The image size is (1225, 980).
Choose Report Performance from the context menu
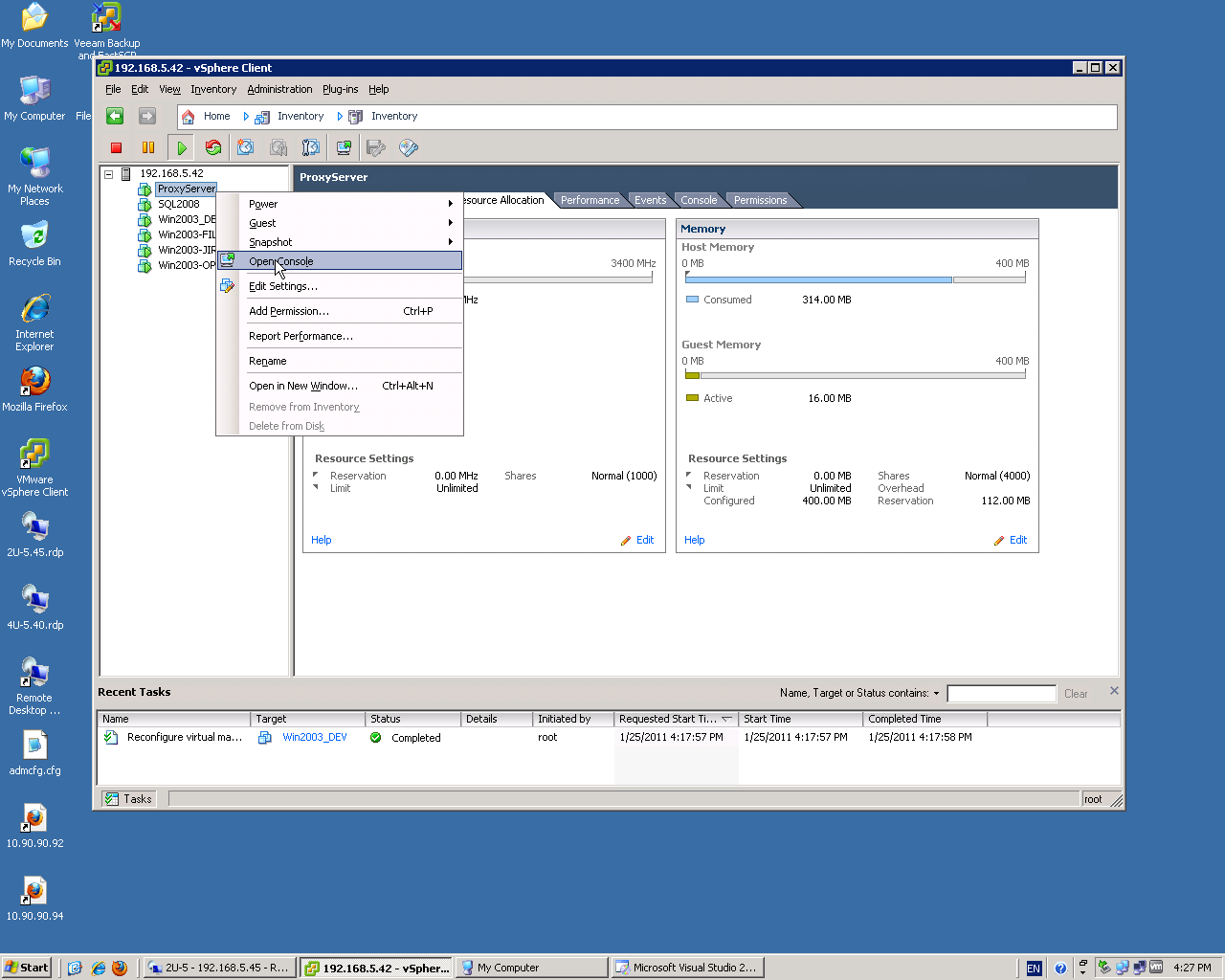tap(340, 336)
